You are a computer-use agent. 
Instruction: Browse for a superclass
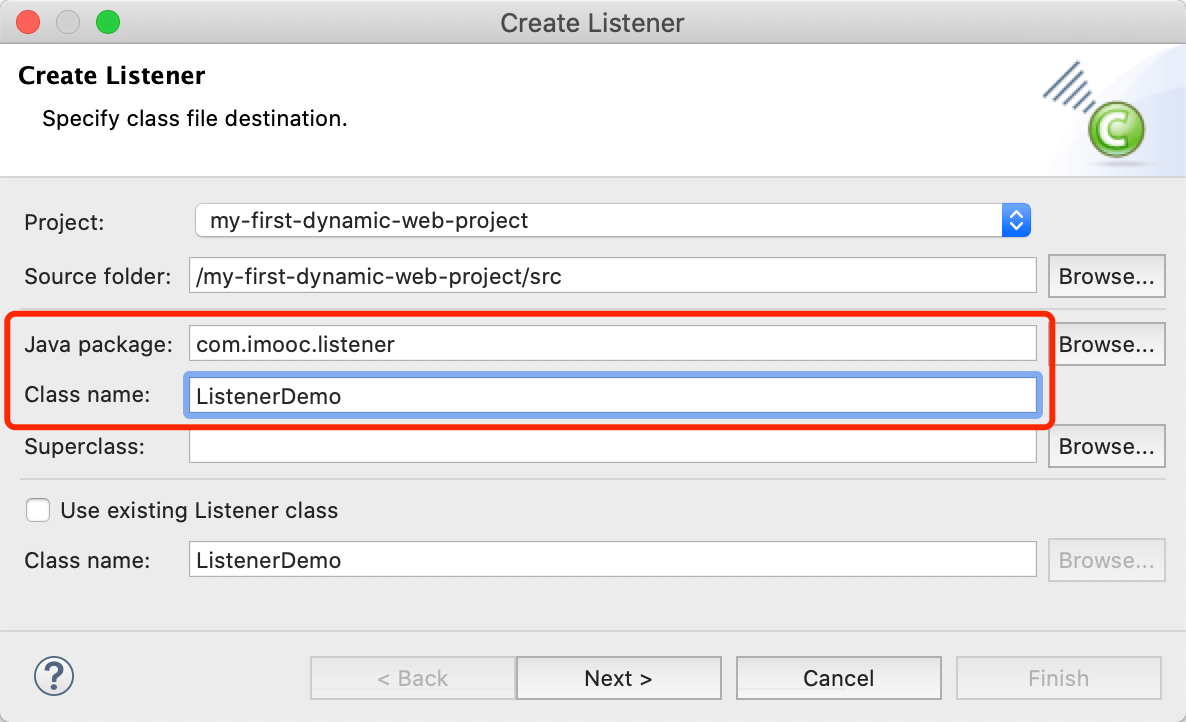click(x=1106, y=446)
